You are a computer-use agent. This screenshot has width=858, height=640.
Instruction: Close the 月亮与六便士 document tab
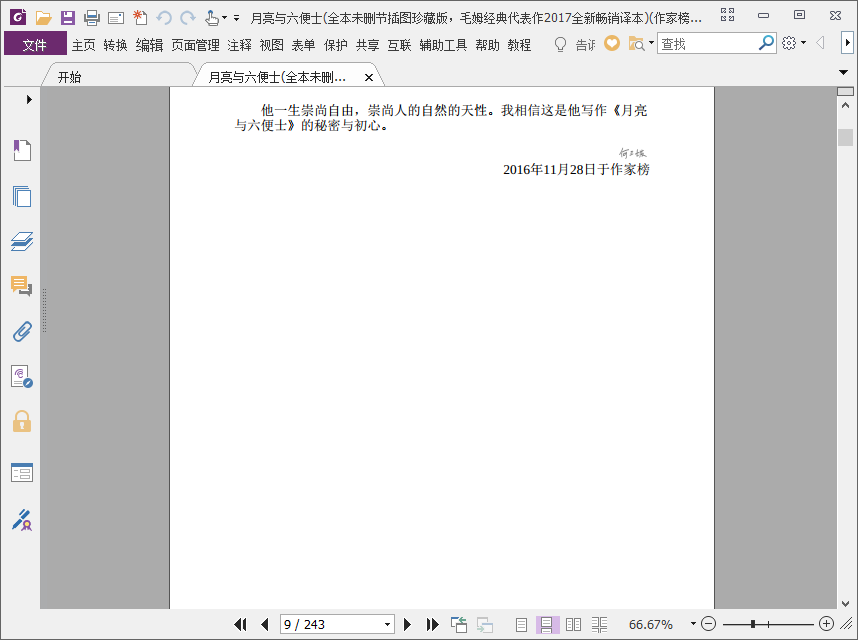(x=369, y=78)
